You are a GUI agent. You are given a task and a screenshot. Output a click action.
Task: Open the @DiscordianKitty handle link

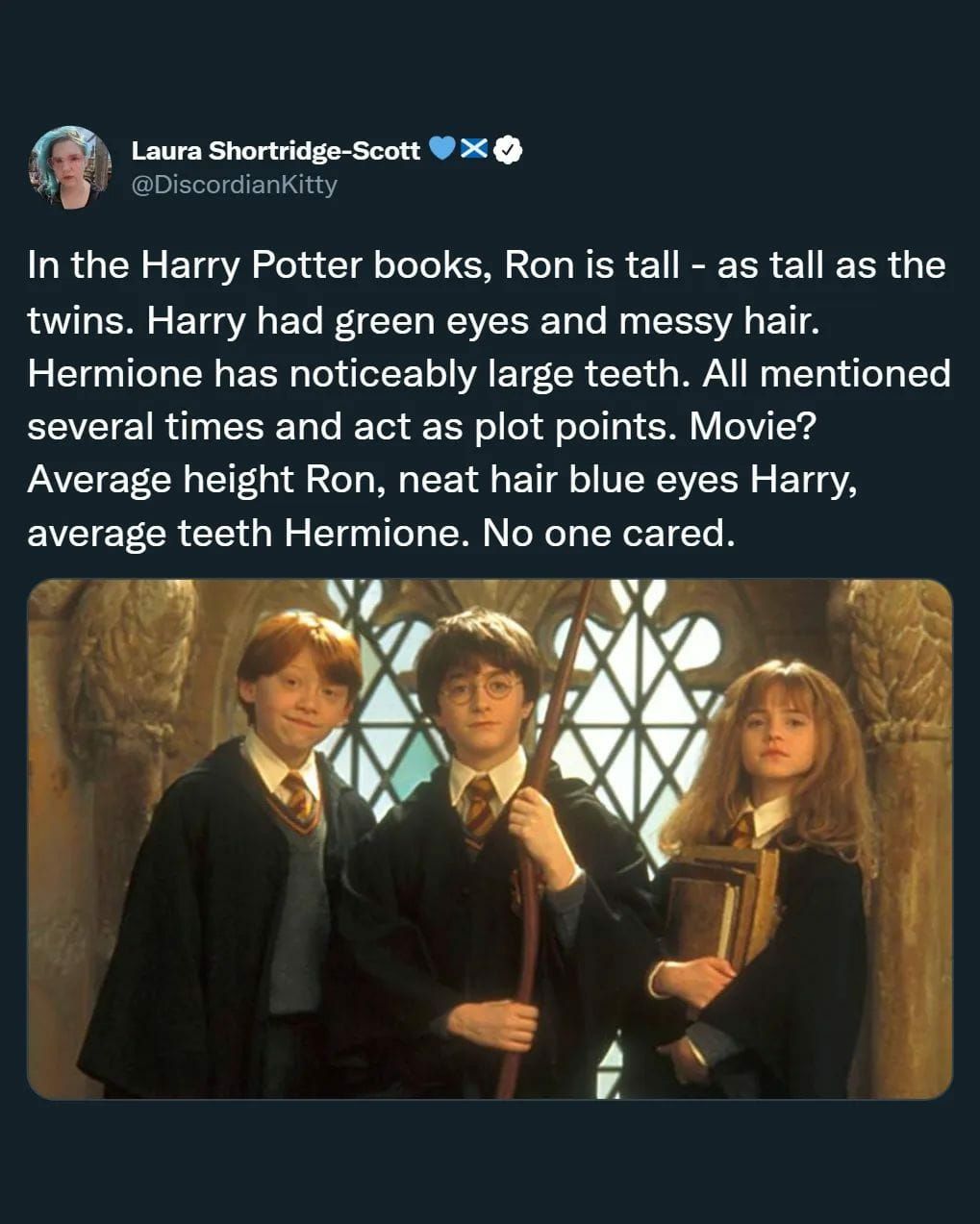pos(234,184)
